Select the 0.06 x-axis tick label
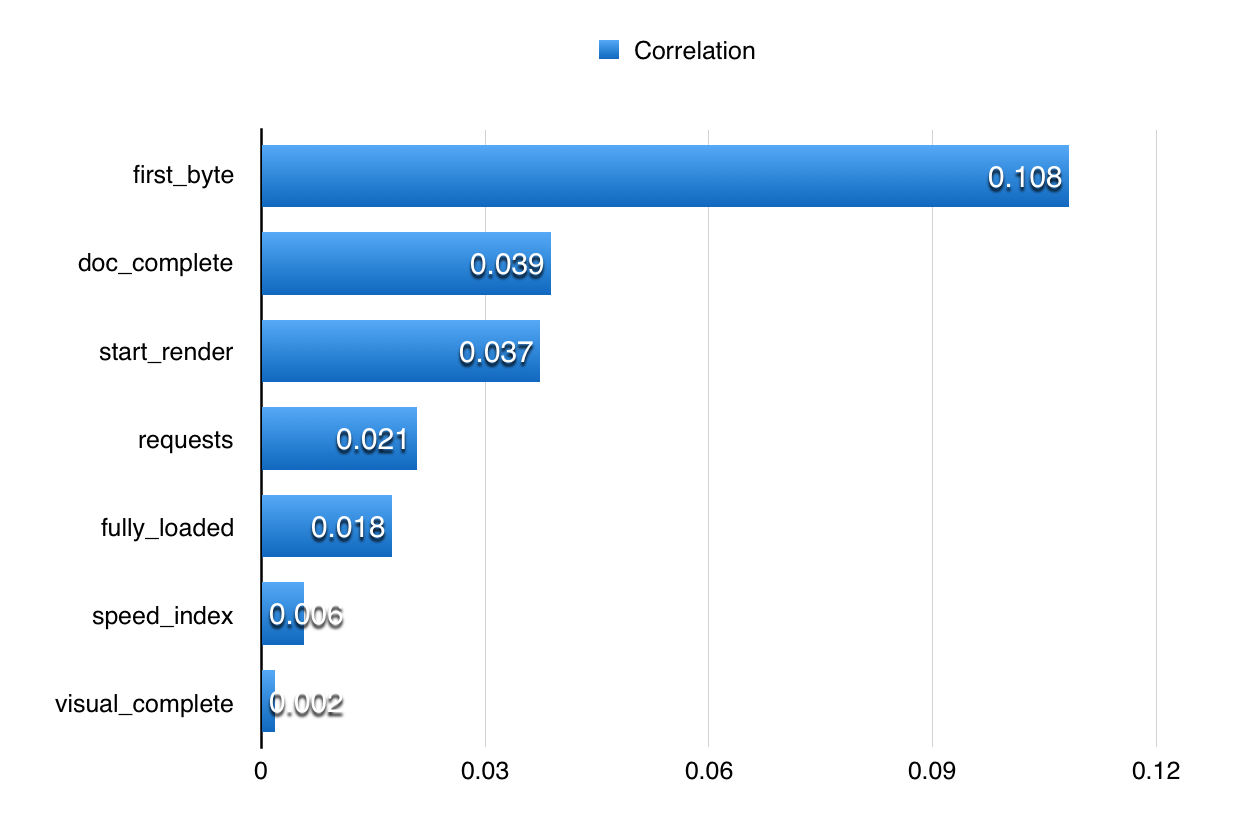1258x820 pixels. tap(708, 772)
